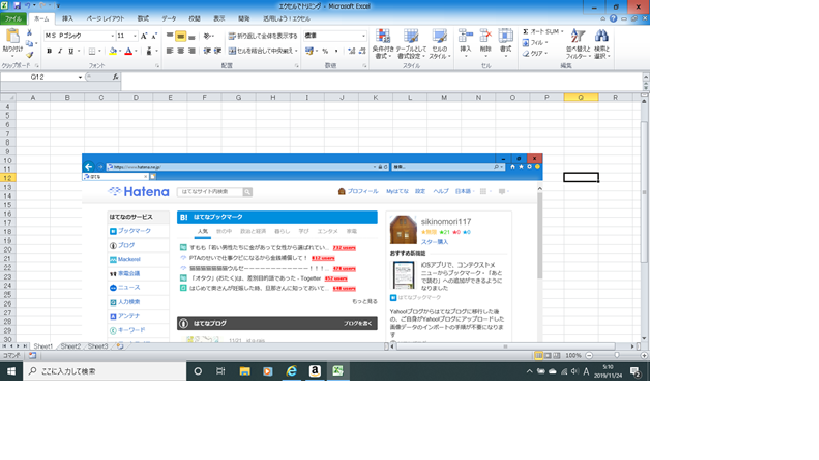Switch to the Data ribbon tab
This screenshot has width=819, height=460.
click(168, 19)
